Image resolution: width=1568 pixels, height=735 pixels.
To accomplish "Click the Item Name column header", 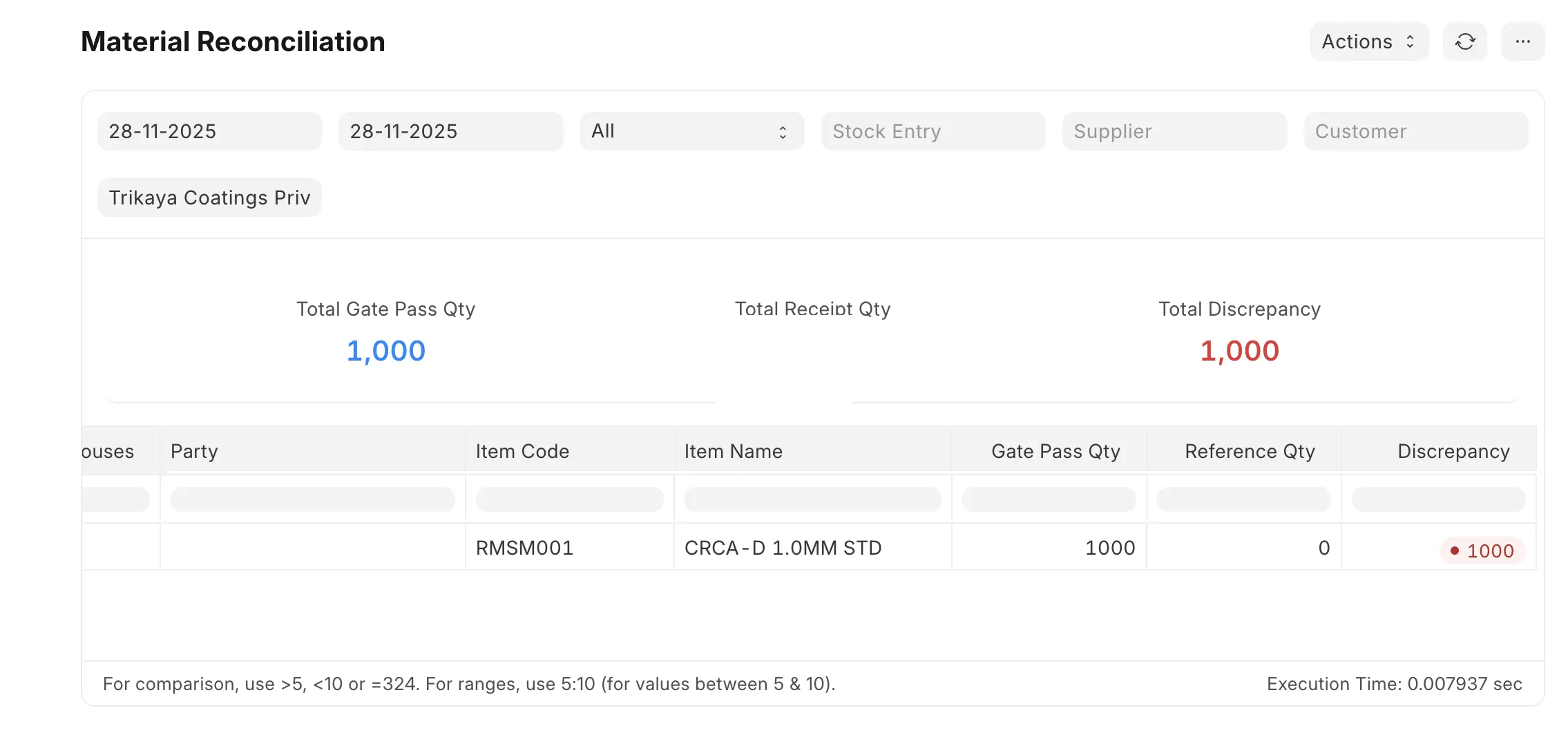I will tap(812, 451).
